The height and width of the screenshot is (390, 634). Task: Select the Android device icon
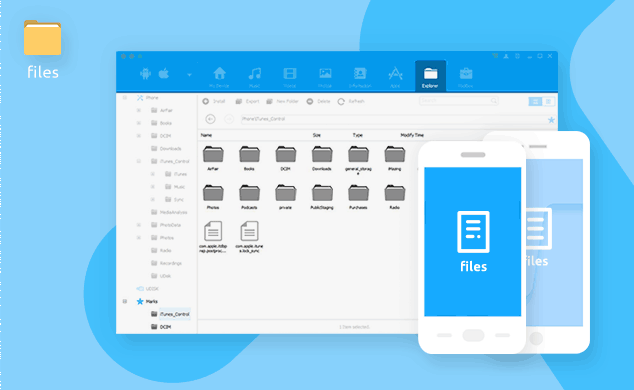pos(145,74)
